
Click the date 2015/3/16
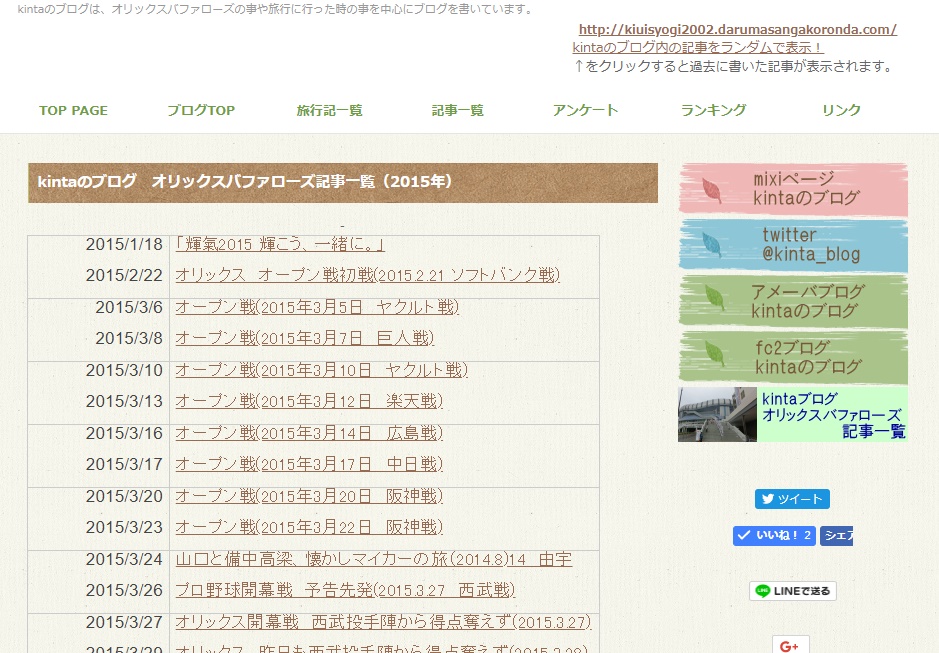pyautogui.click(x=124, y=433)
